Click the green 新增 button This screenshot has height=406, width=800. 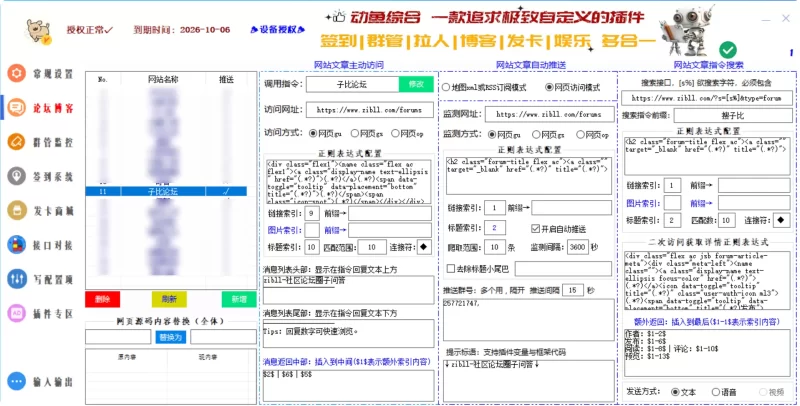[x=239, y=299]
